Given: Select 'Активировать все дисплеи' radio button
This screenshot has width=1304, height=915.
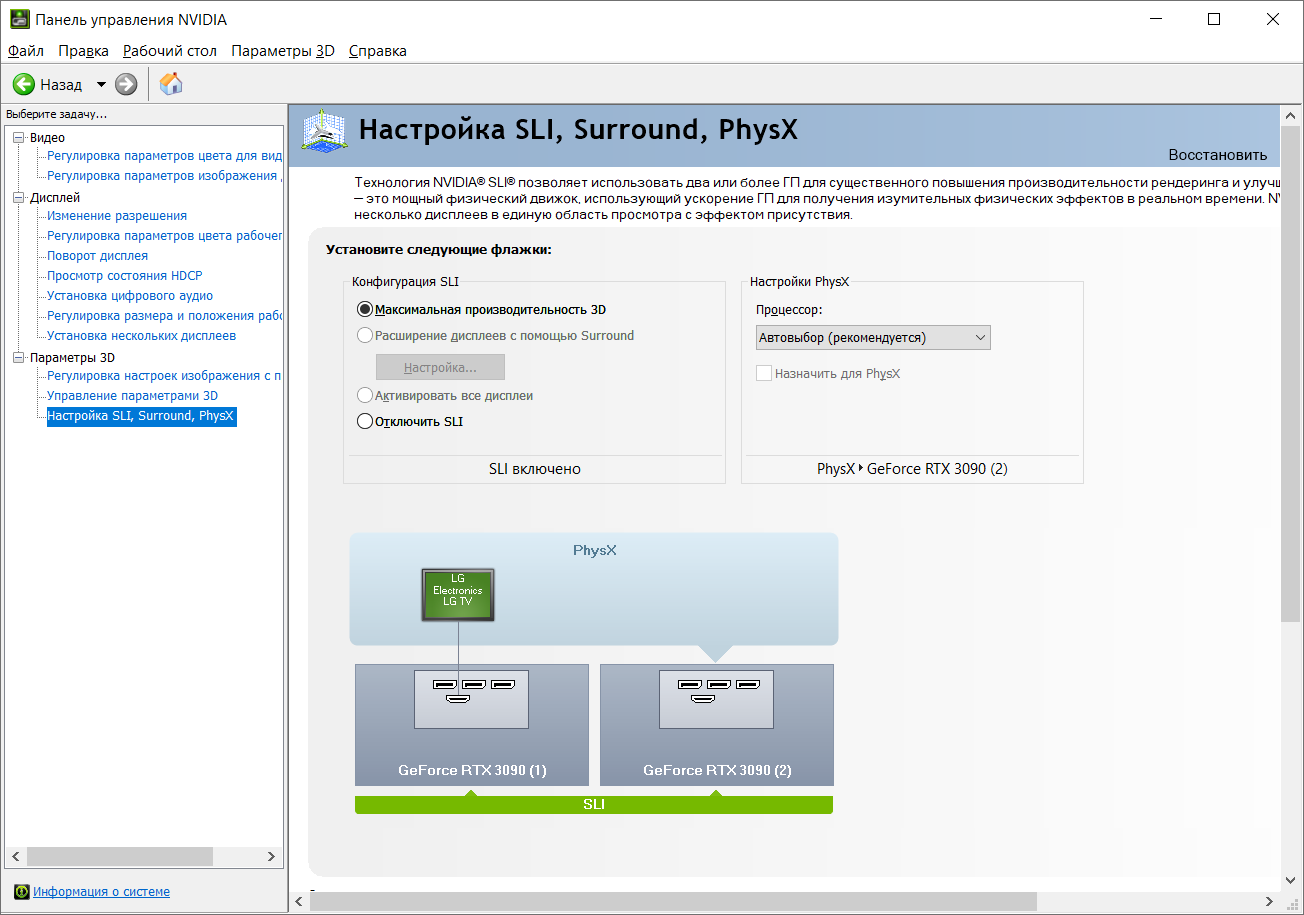Looking at the screenshot, I should tap(365, 396).
